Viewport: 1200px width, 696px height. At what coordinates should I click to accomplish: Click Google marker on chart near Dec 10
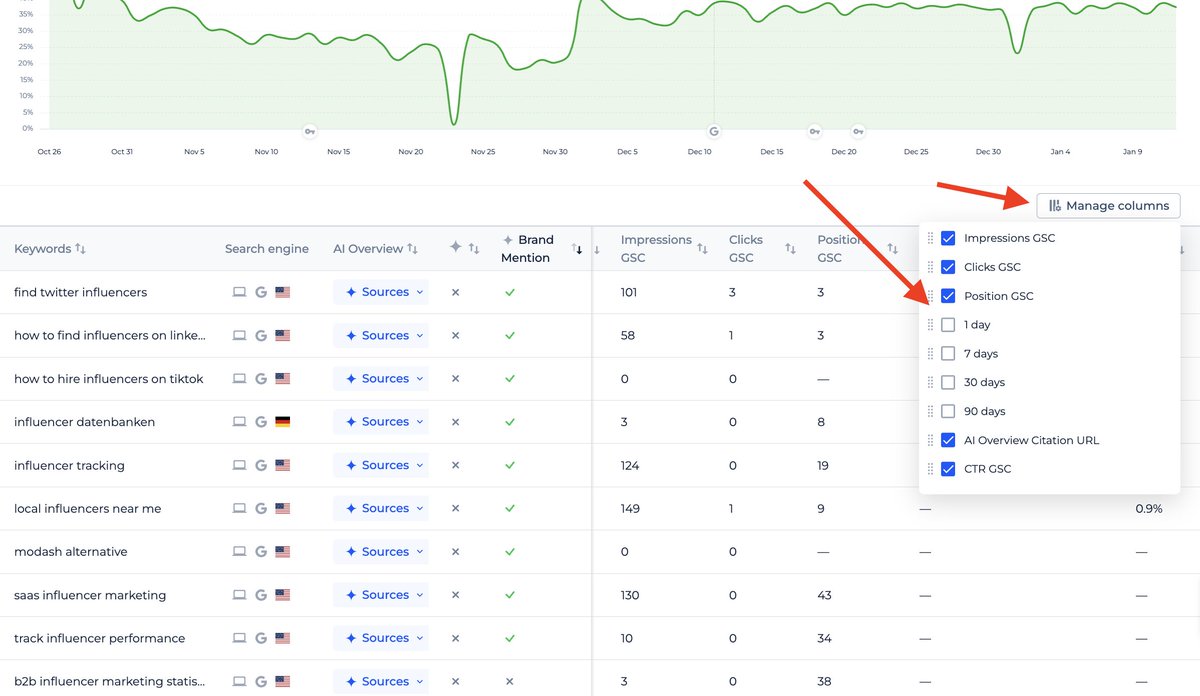(714, 131)
